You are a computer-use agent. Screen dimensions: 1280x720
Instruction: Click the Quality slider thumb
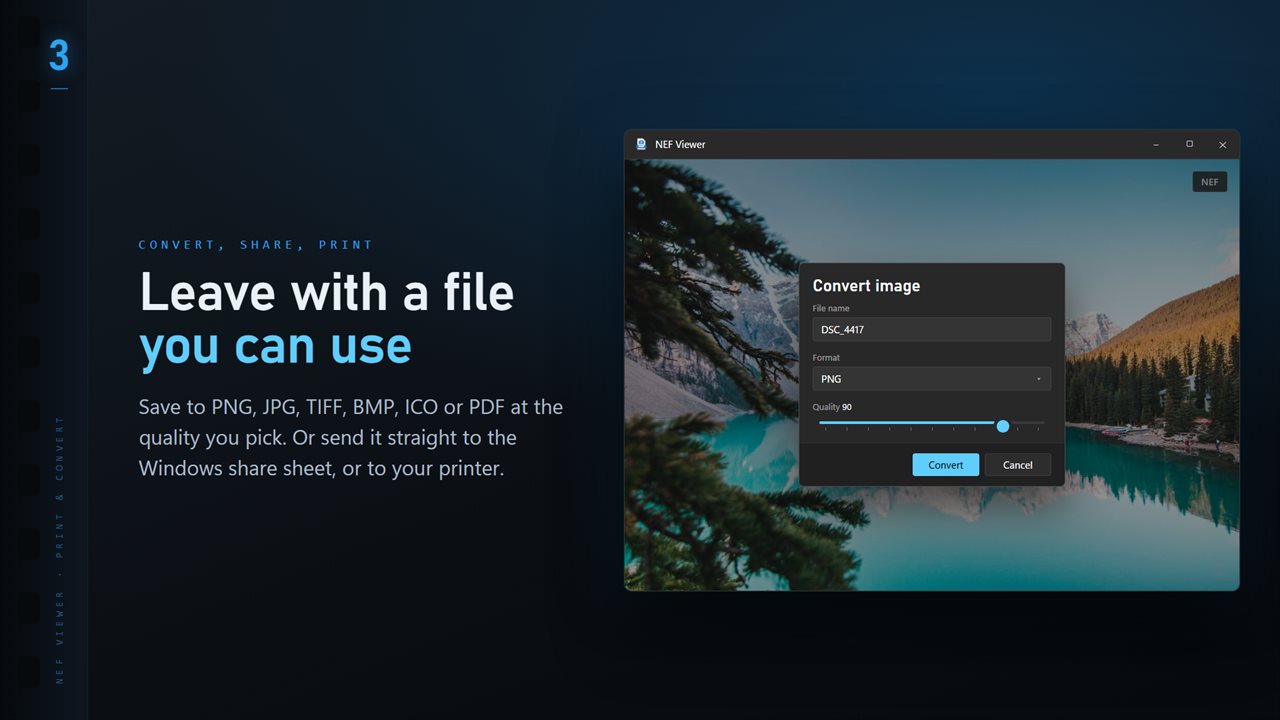1003,426
